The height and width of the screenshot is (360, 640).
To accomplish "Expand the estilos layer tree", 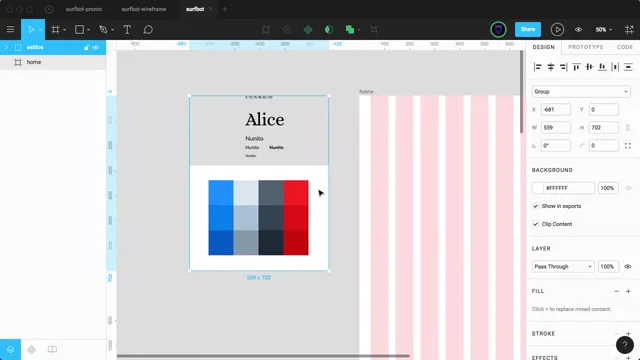I will click(x=6, y=47).
